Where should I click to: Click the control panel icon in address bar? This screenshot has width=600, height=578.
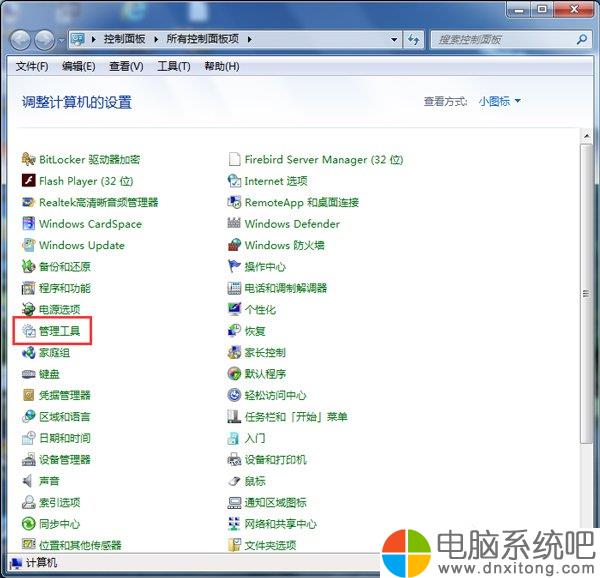(x=78, y=39)
